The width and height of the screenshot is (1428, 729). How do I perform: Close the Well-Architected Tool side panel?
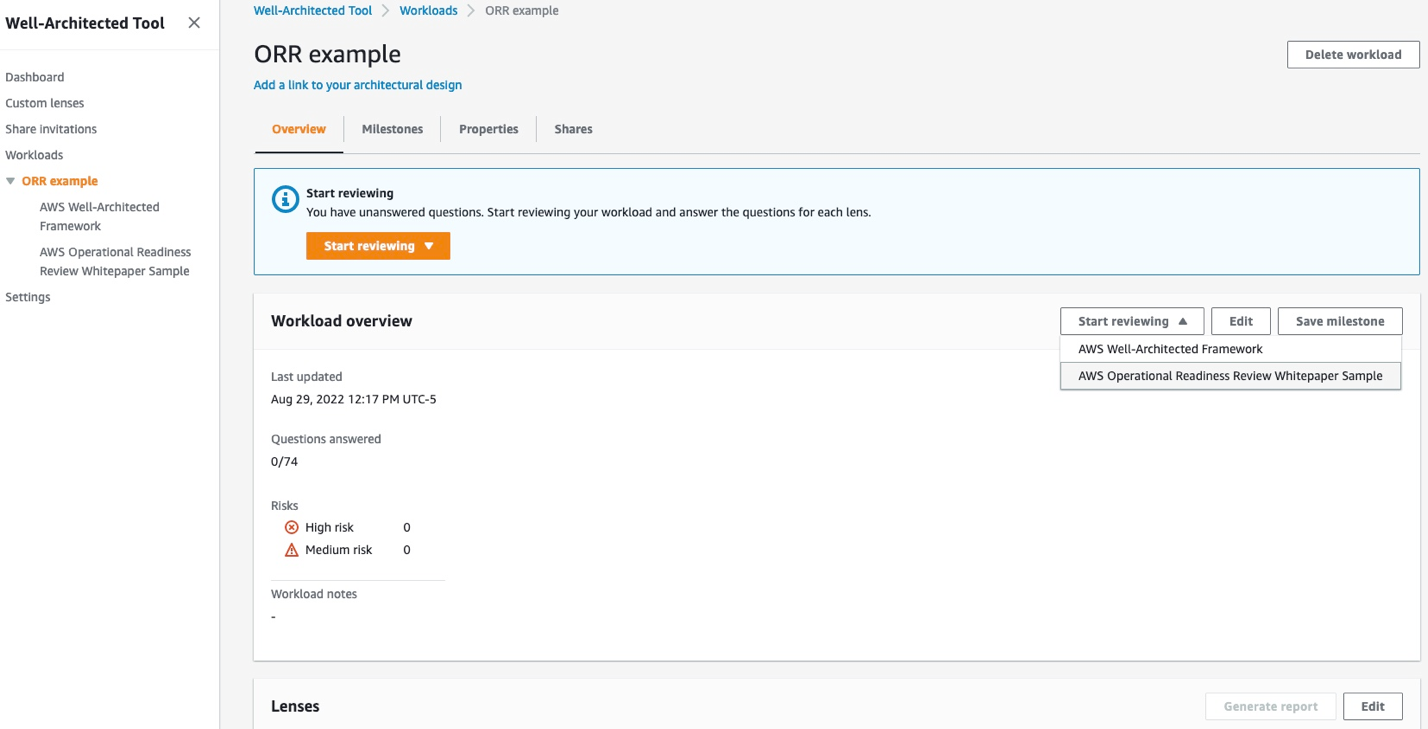pos(194,23)
